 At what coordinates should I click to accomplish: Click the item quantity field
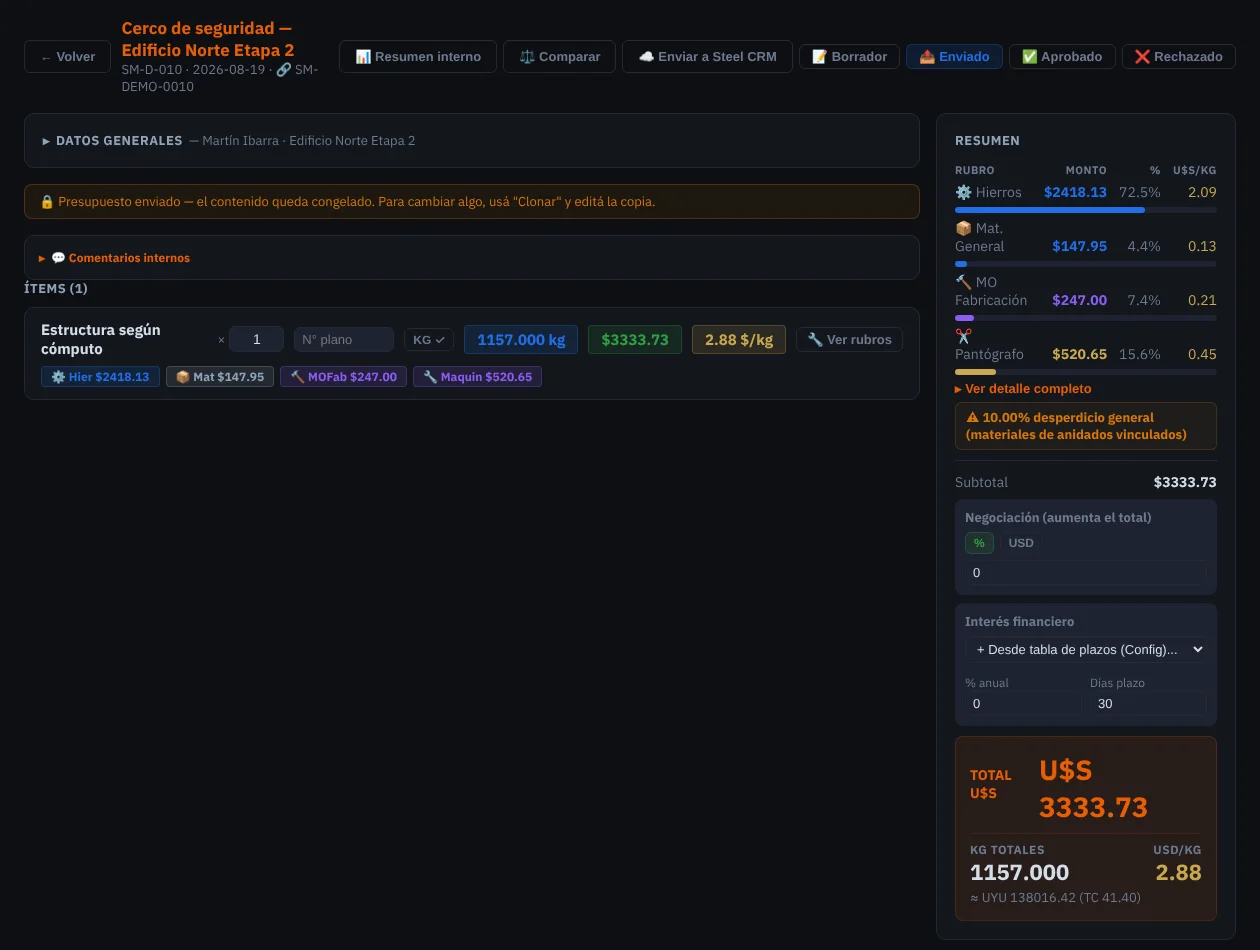[x=256, y=340]
